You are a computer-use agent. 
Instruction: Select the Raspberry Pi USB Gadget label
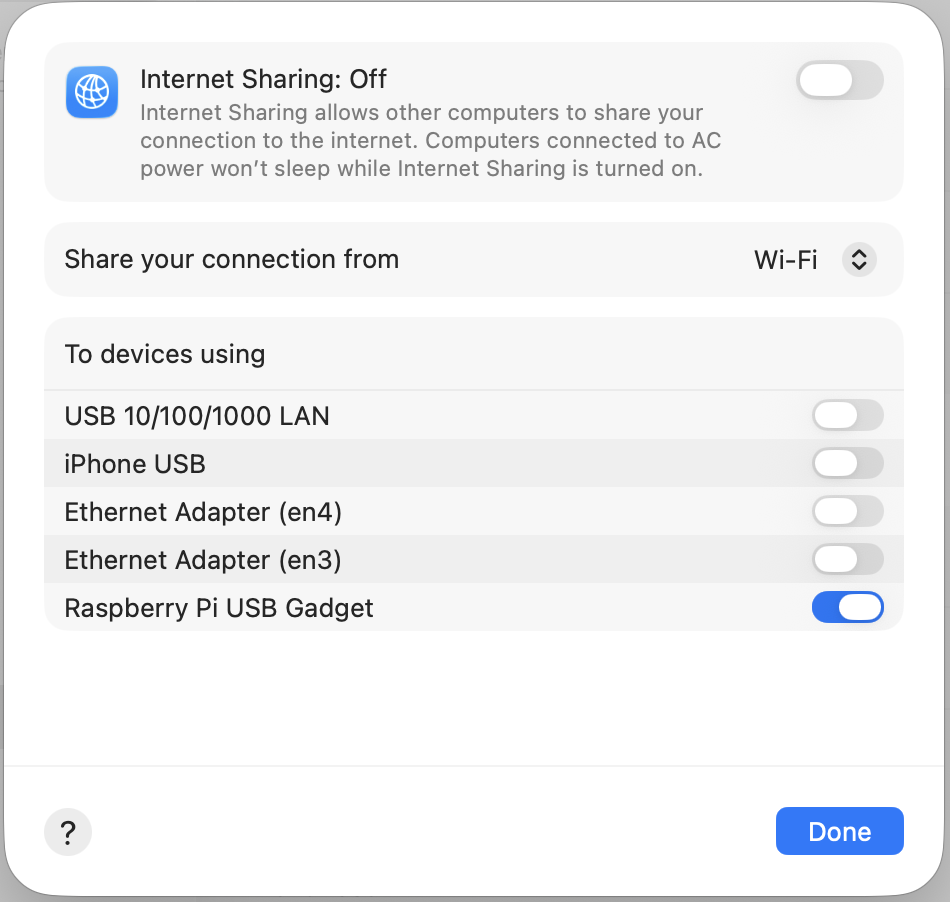point(219,608)
